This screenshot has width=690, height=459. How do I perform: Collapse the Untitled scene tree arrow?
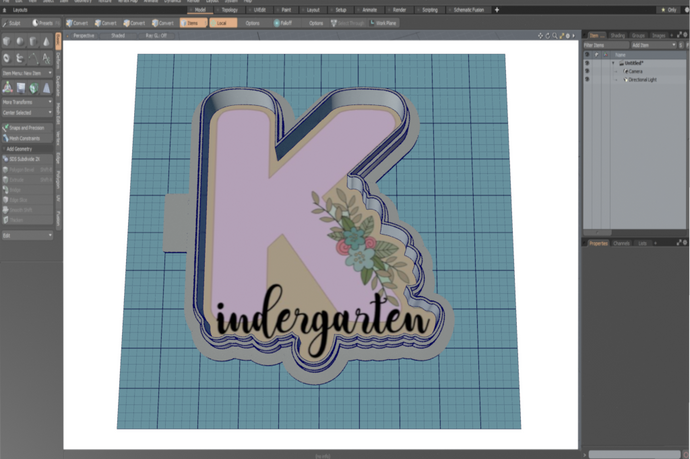coord(613,63)
